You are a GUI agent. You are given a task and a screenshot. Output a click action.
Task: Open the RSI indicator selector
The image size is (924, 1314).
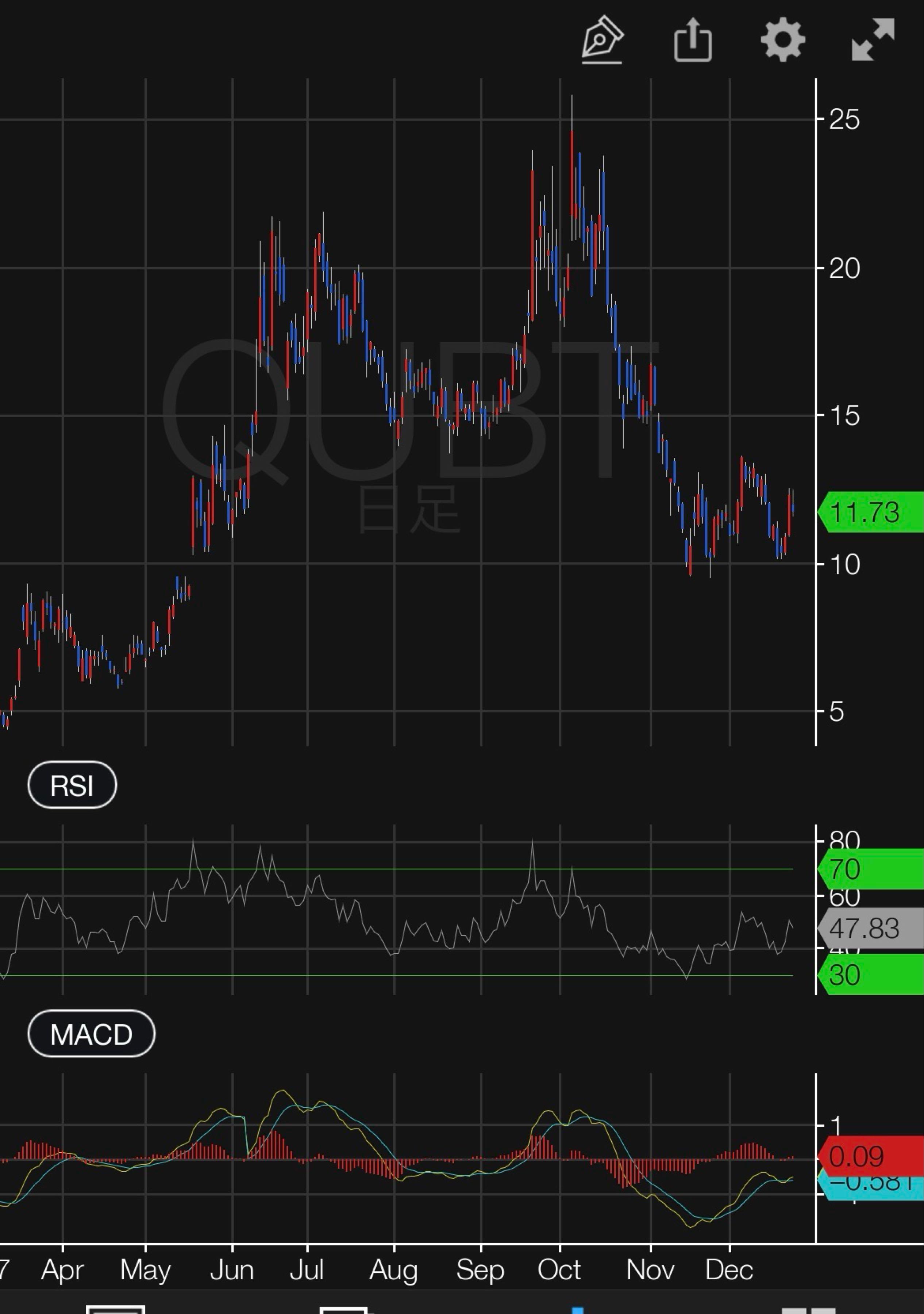point(72,785)
